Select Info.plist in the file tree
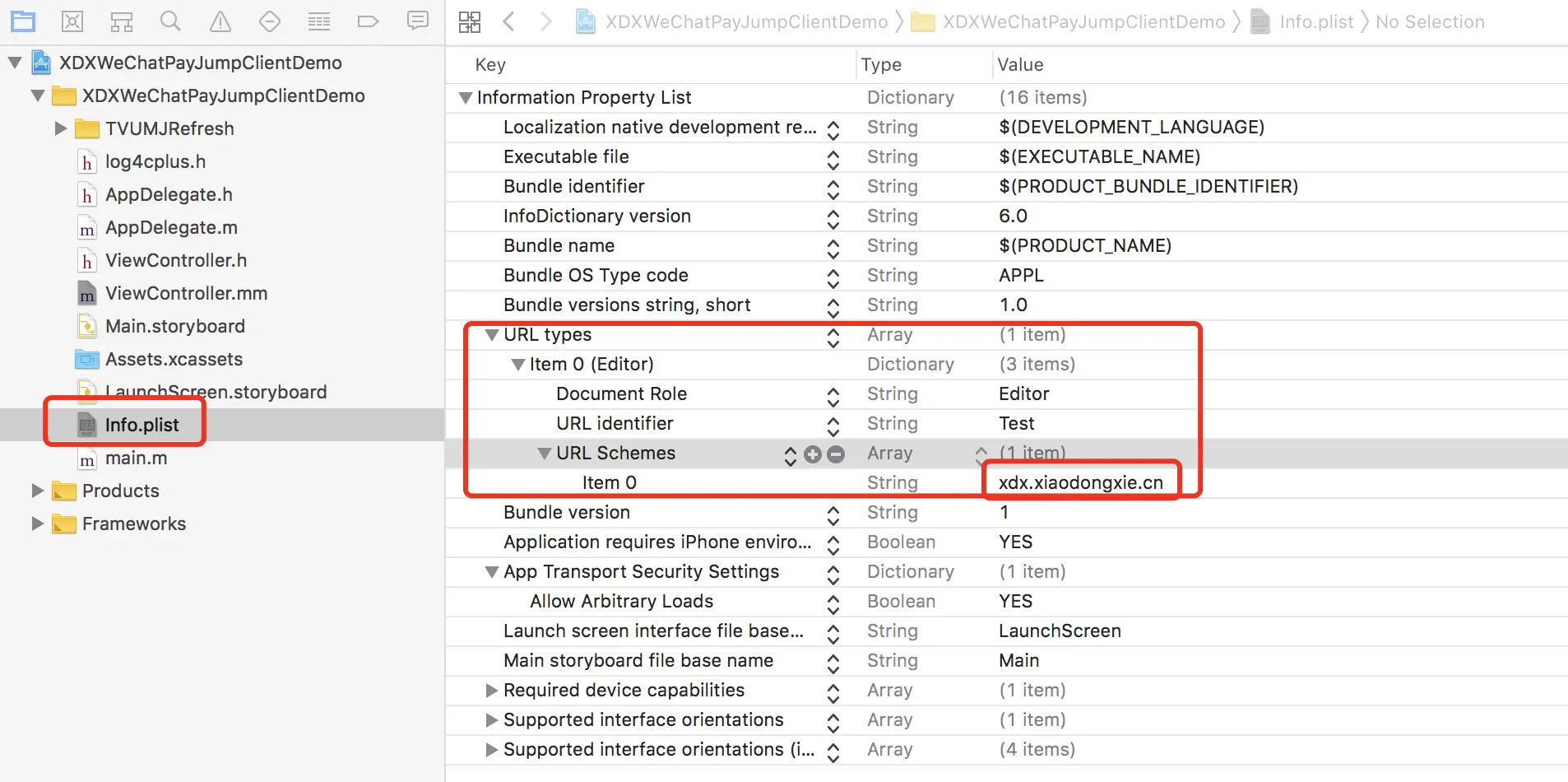Screen dimensions: 1568x782 pyautogui.click(x=141, y=425)
